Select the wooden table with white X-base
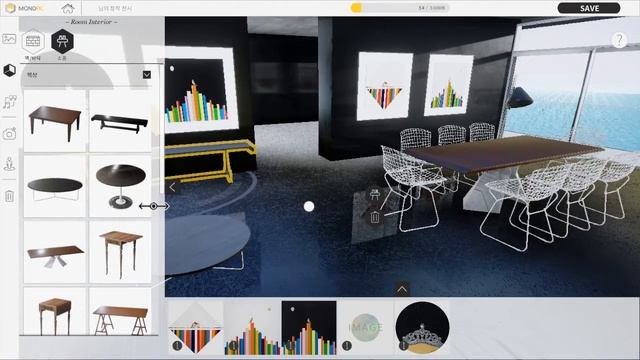640x360 pixels. [55, 252]
